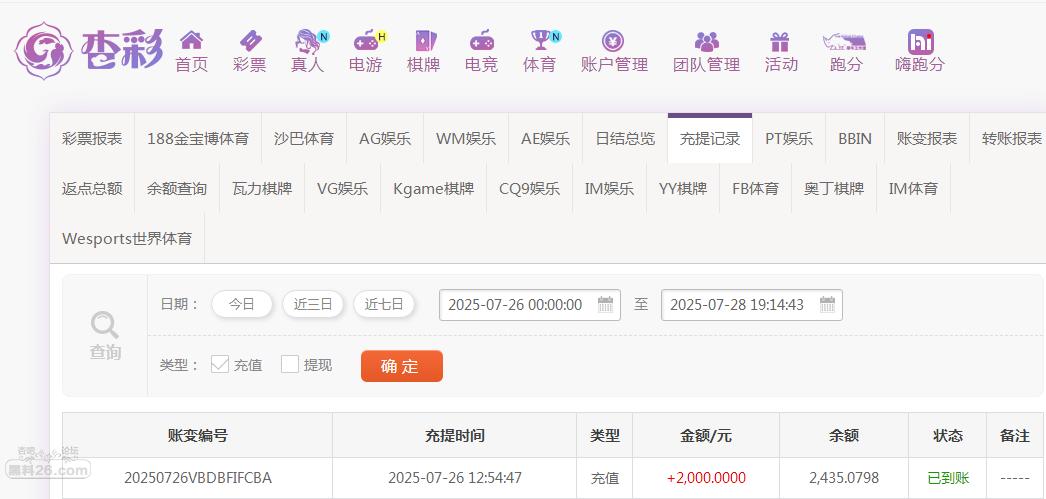The width and height of the screenshot is (1046, 499).
Task: Open the 彩票 lottery ticket icon
Action: click(249, 41)
